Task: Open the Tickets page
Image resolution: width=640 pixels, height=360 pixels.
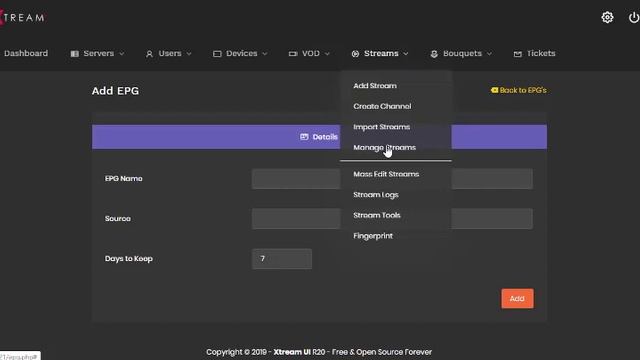Action: [x=541, y=53]
